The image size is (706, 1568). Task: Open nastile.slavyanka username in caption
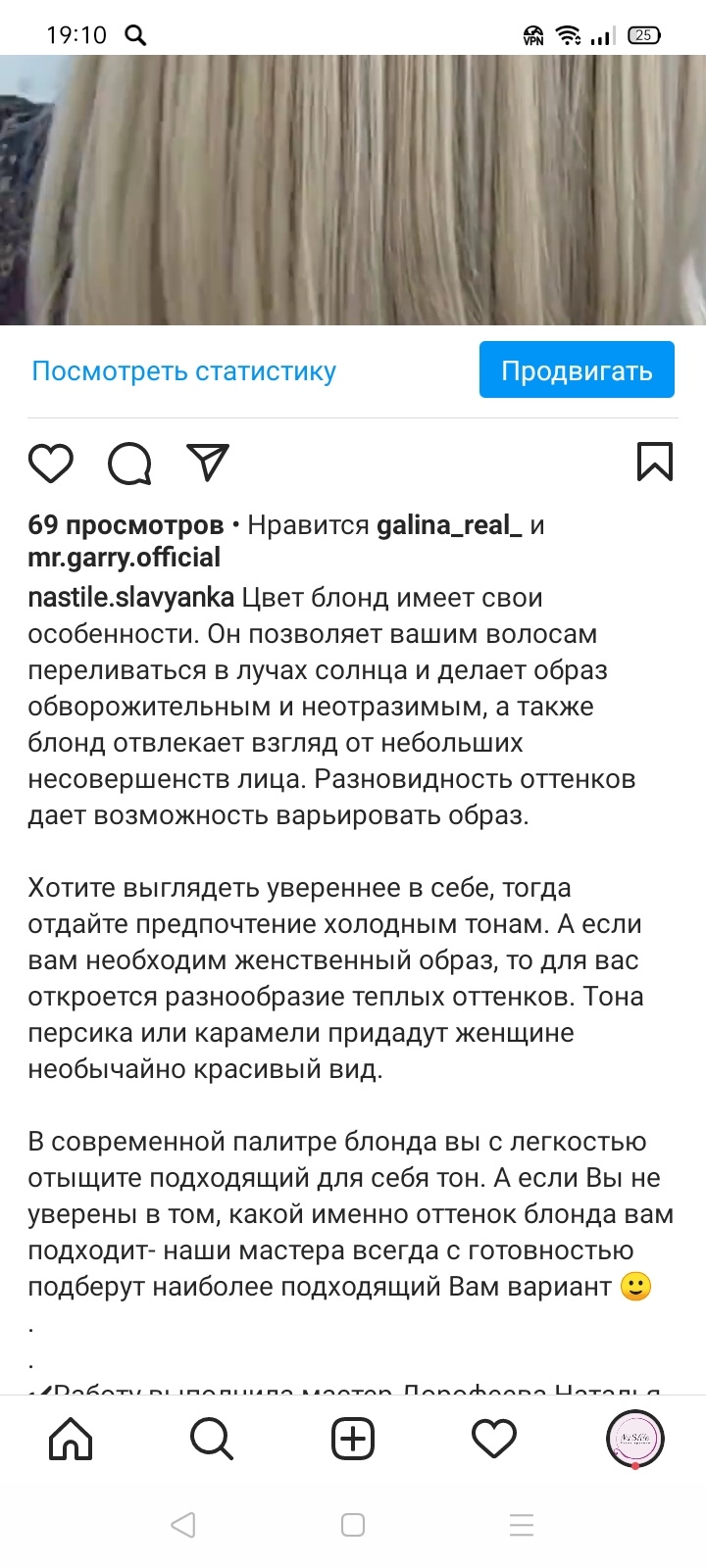pos(131,598)
